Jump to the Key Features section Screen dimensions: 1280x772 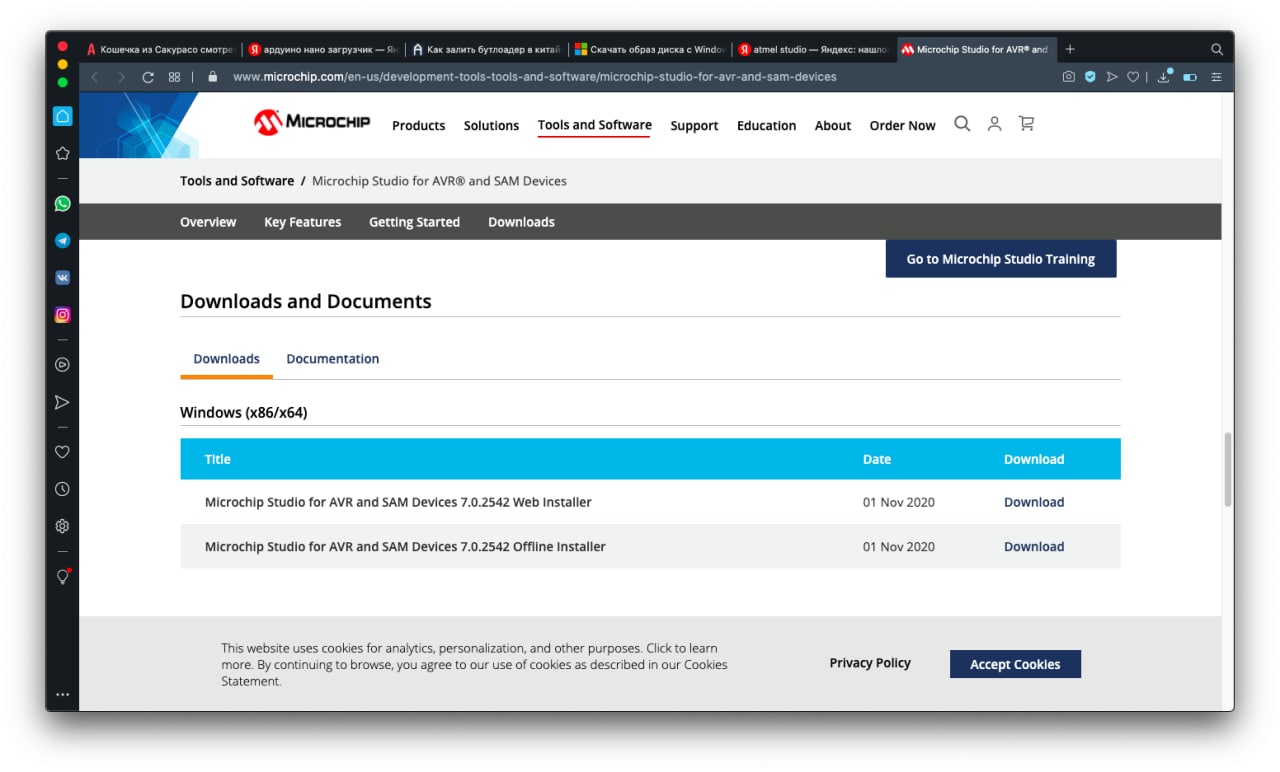click(x=302, y=222)
